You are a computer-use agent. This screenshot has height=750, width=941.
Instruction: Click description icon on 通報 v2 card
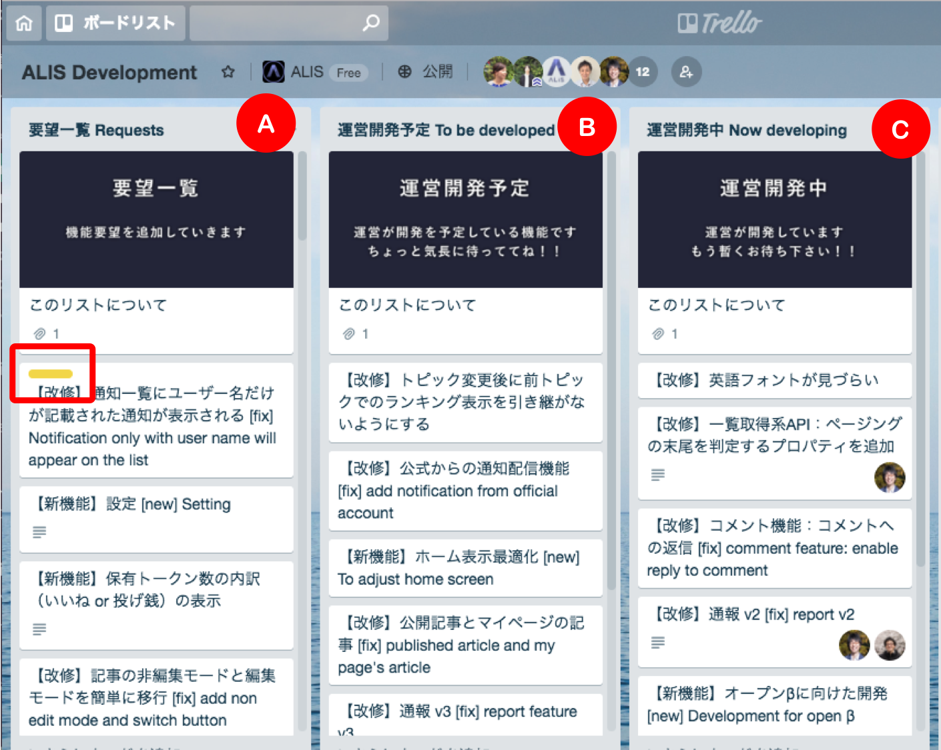click(657, 641)
